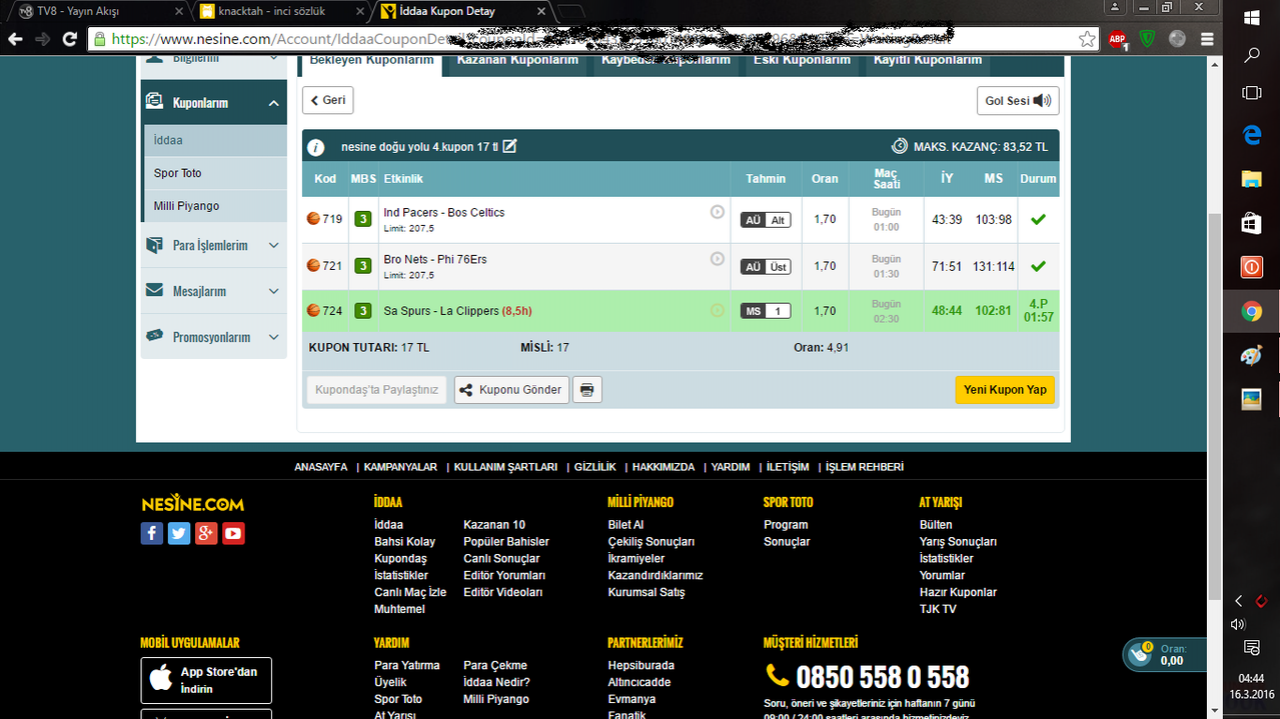Open Nesine Google Plus icon
Viewport: 1280px width, 719px height.
(x=206, y=533)
